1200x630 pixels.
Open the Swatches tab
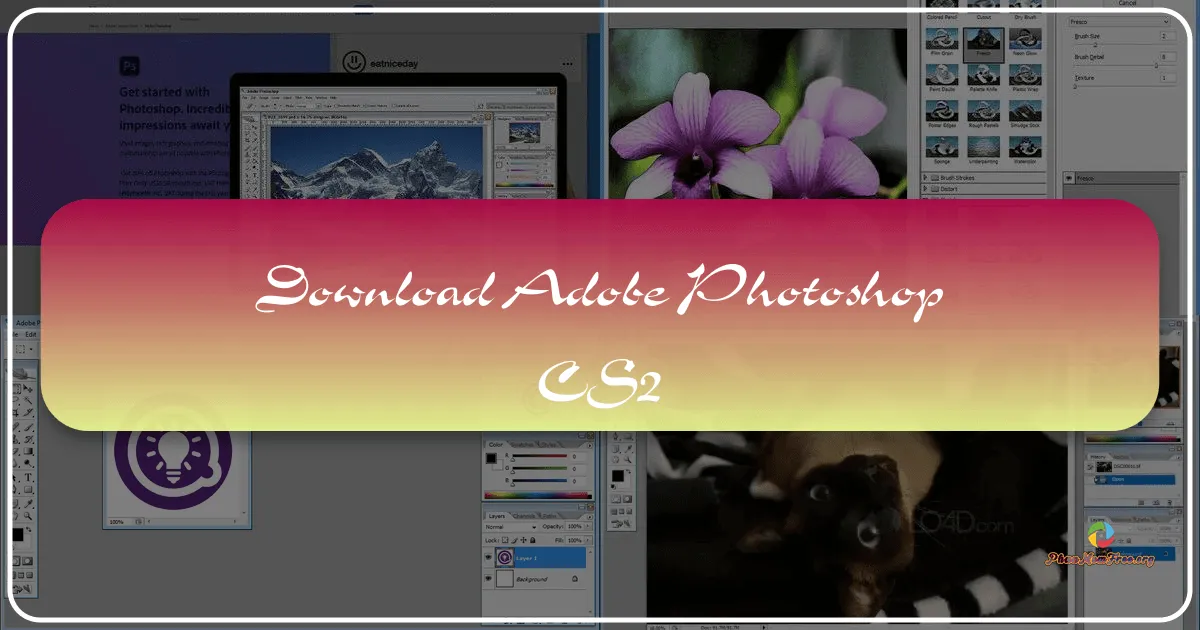point(523,446)
